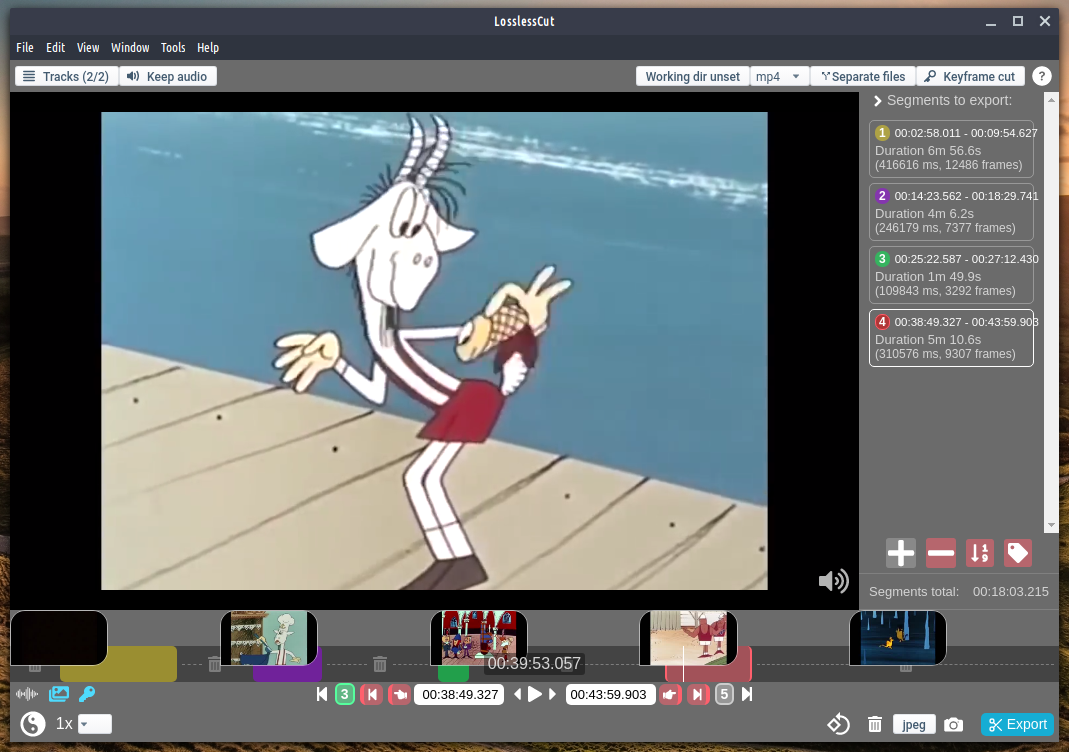Play the video
The width and height of the screenshot is (1069, 752).
[535, 695]
